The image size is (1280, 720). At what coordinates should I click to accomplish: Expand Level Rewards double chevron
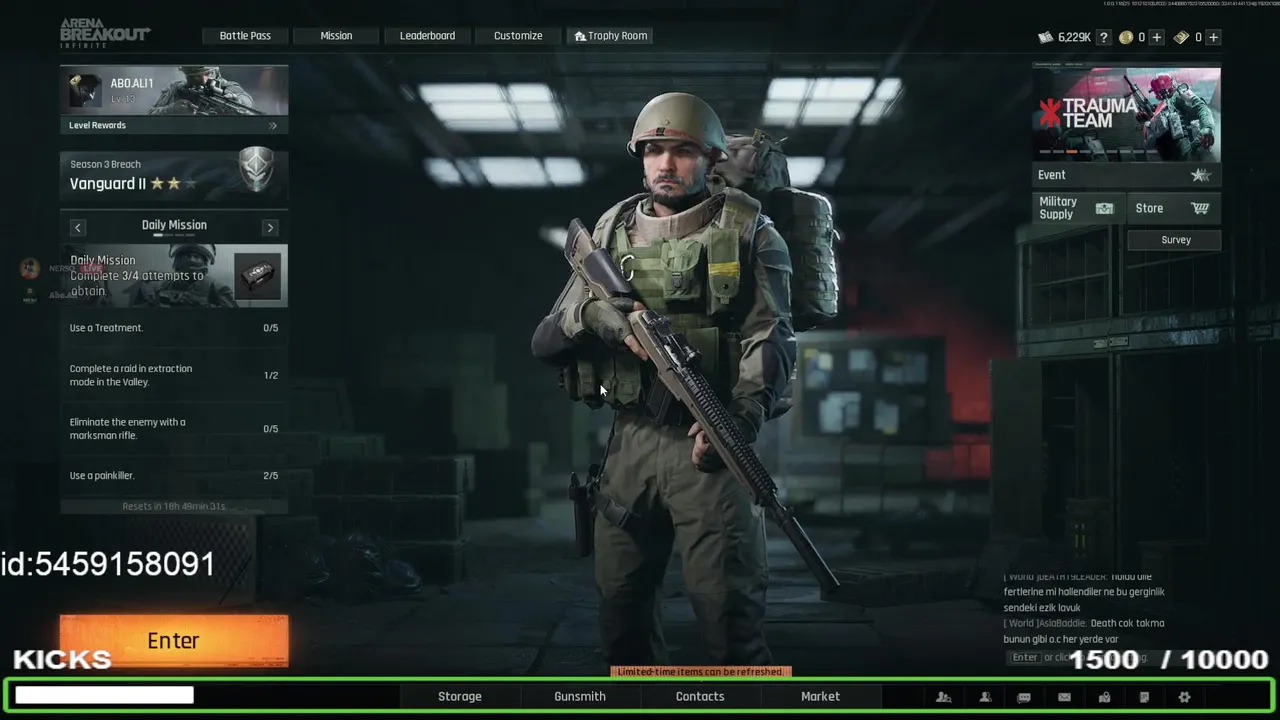click(272, 126)
